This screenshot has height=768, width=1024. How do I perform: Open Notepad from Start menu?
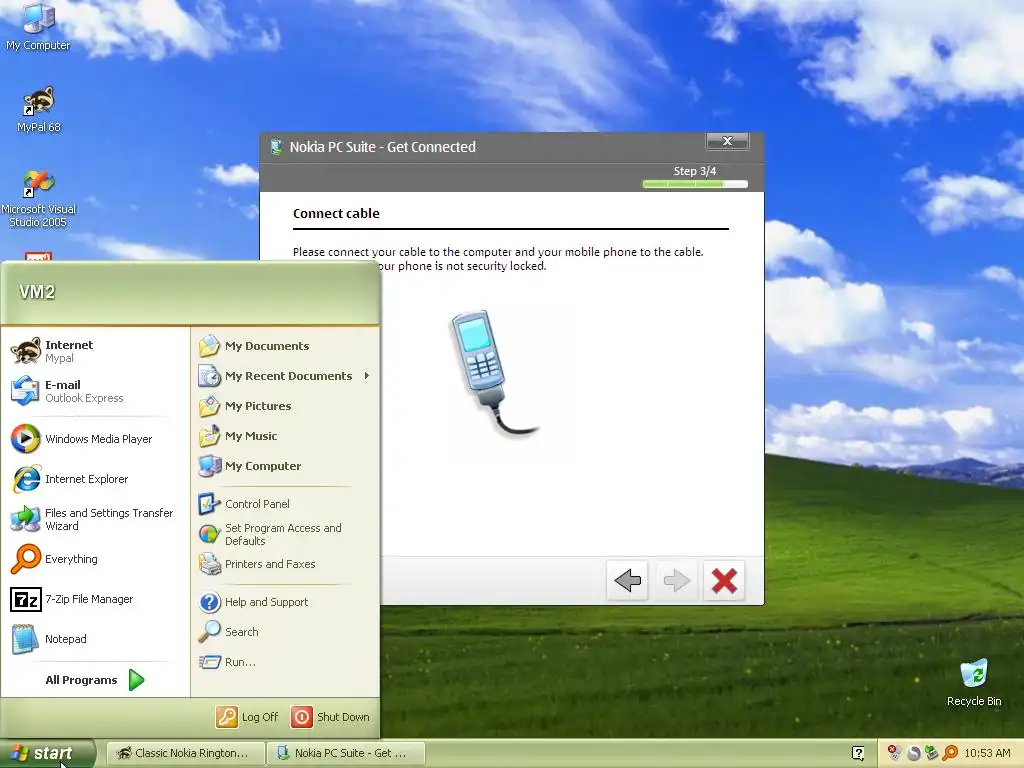pyautogui.click(x=95, y=639)
